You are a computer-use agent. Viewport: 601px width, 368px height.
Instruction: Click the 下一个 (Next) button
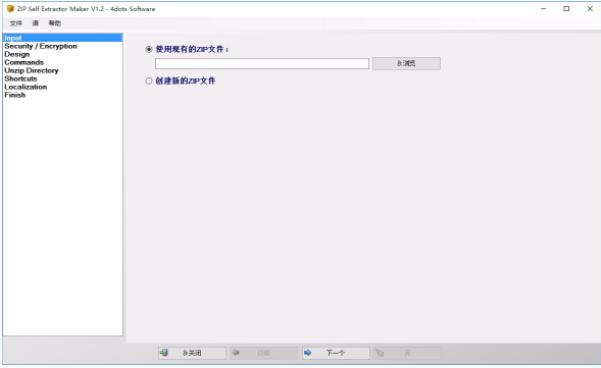coord(336,353)
